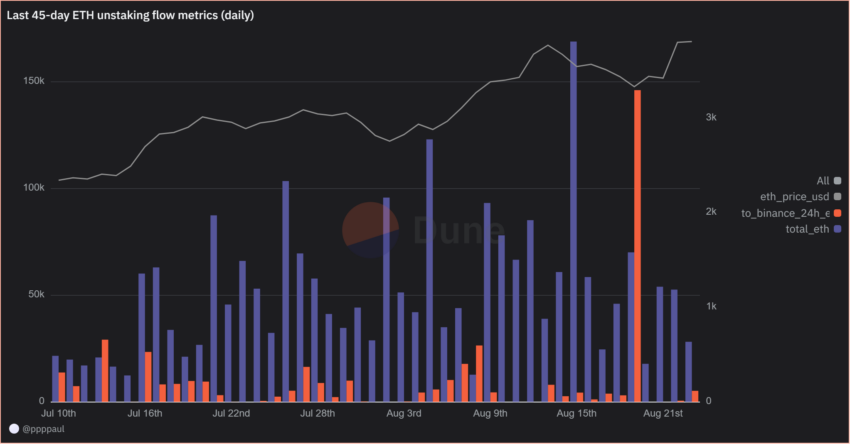Click the gray eth_price_usd legend swatch
This screenshot has height=444, width=850.
(838, 197)
